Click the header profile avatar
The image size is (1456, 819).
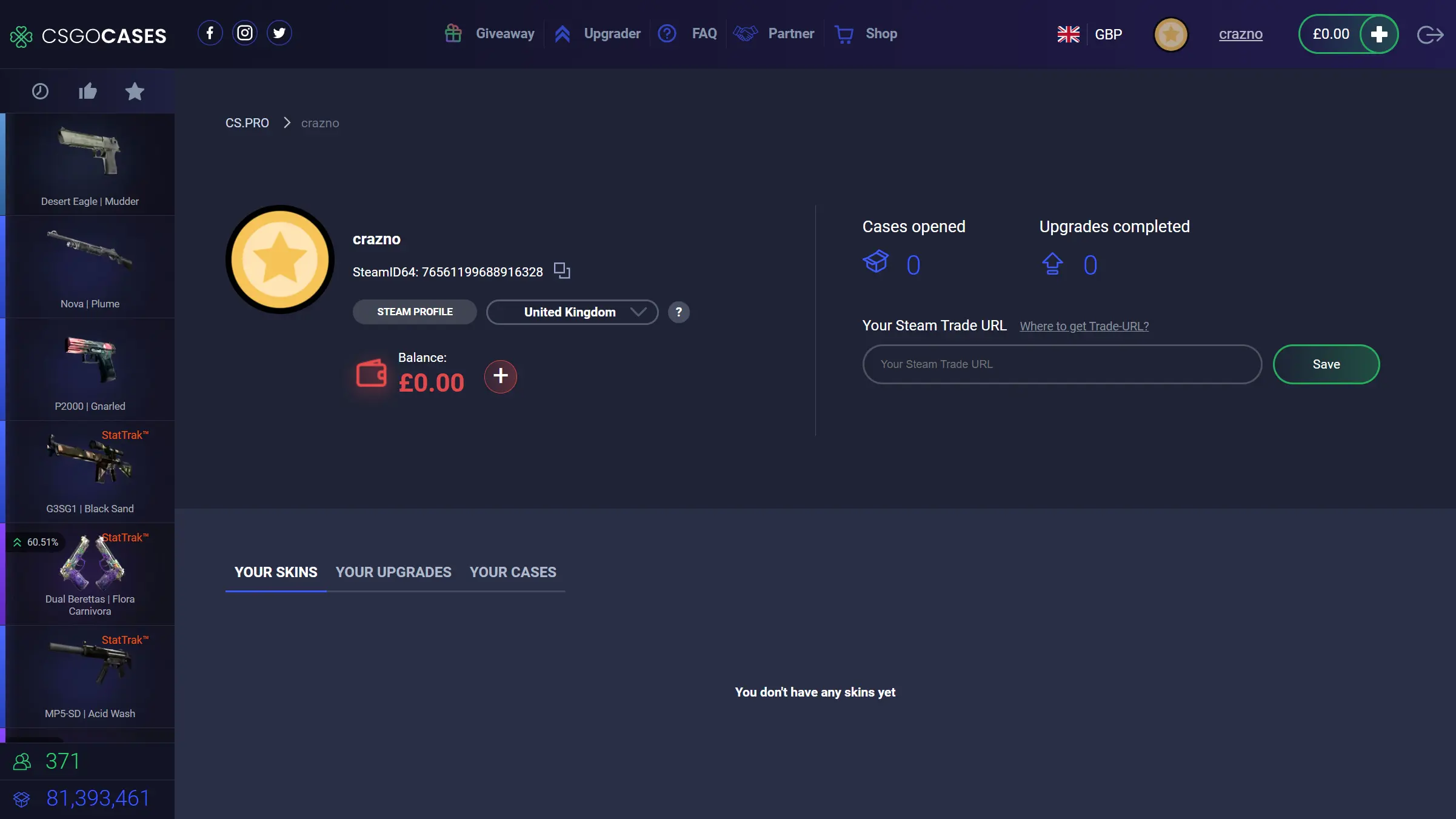pyautogui.click(x=1170, y=34)
